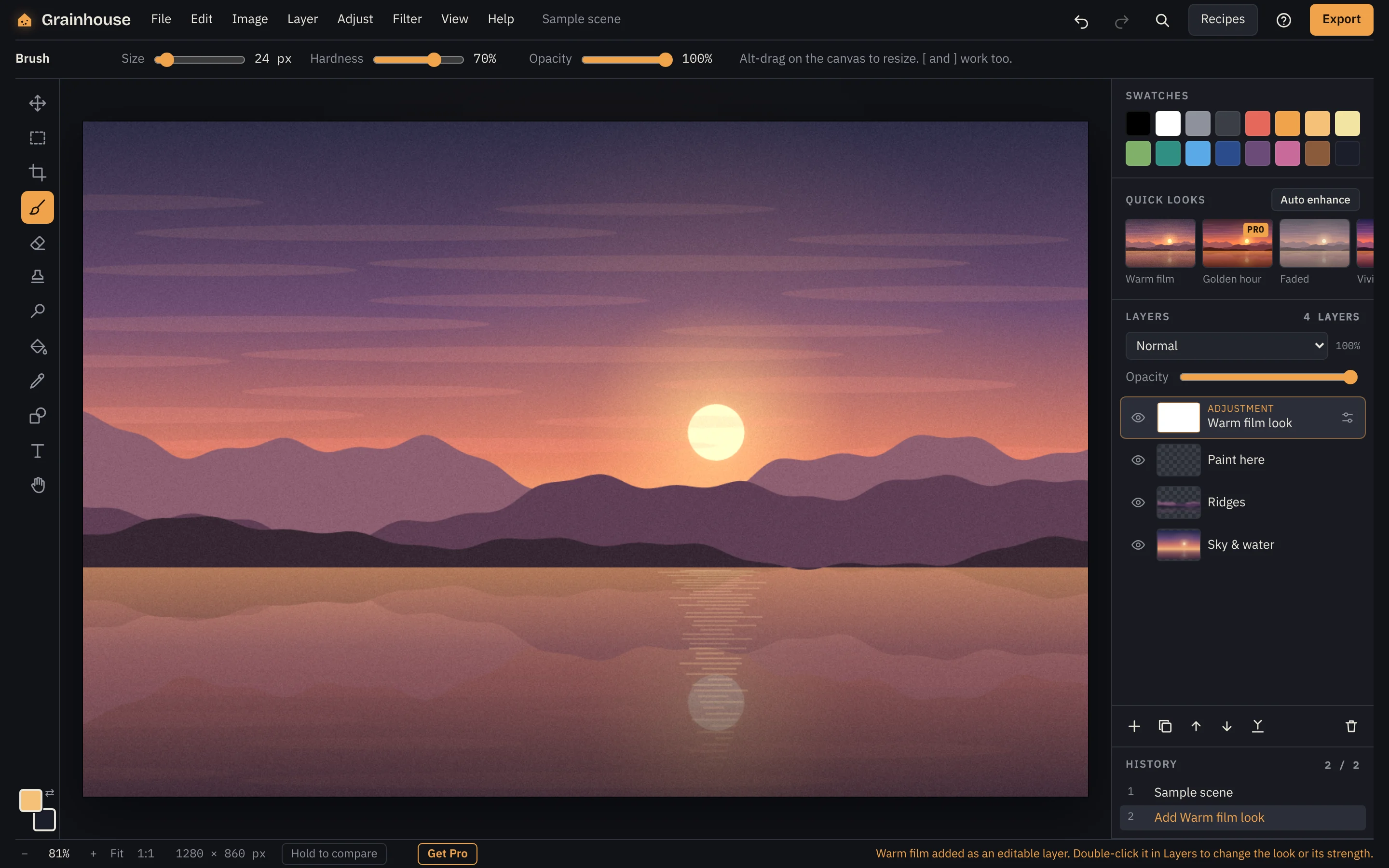Apply the Golden hour quick look
Viewport: 1389px width, 868px height.
1237,244
